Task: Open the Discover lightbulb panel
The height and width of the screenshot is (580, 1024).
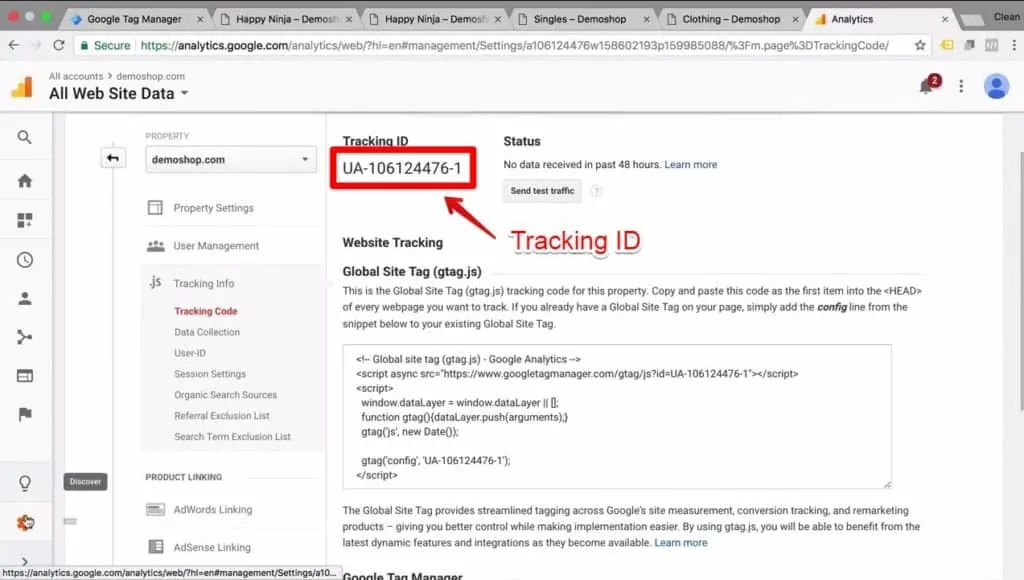Action: 25,483
